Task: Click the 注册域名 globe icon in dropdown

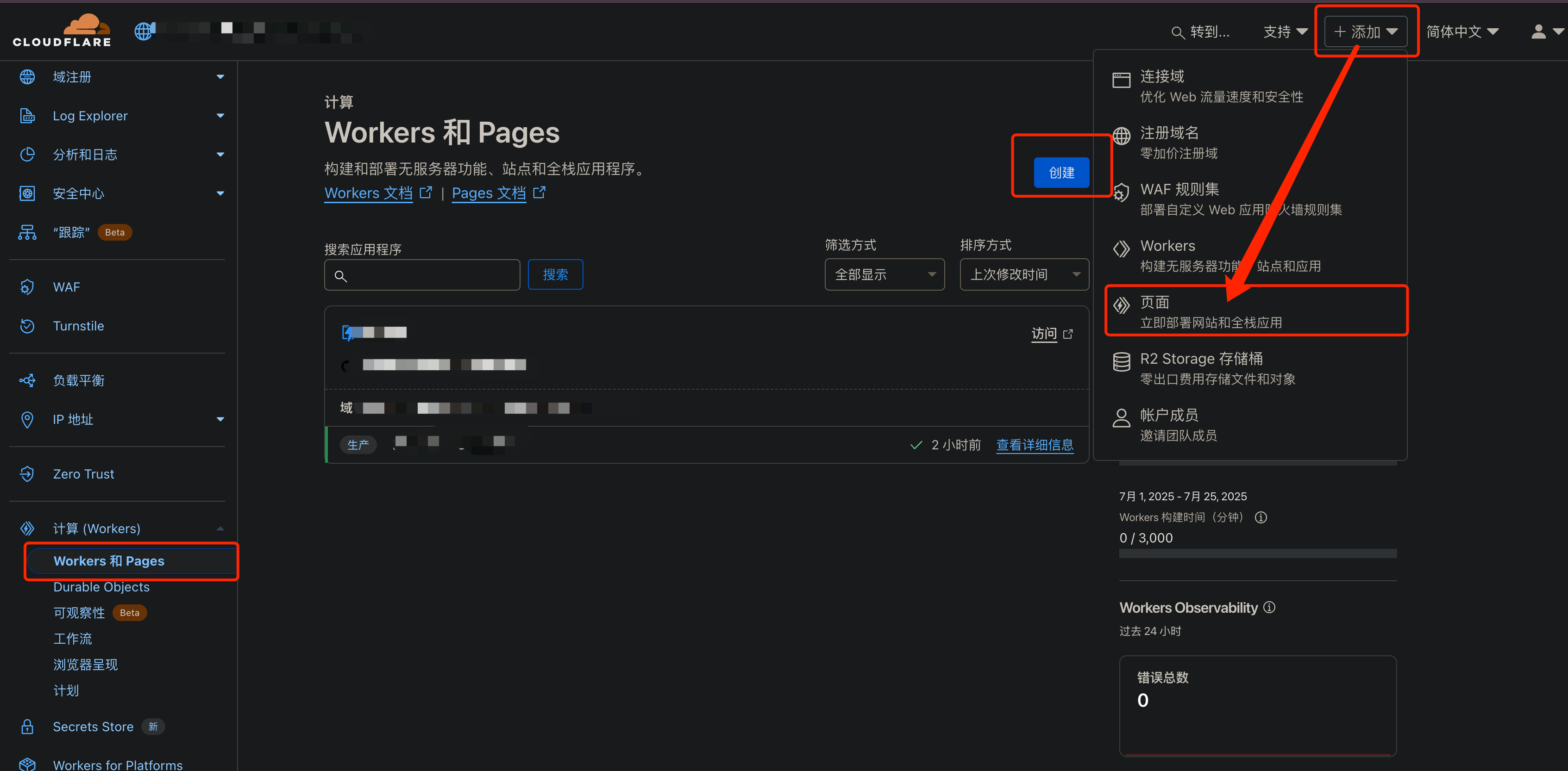Action: coord(1121,137)
